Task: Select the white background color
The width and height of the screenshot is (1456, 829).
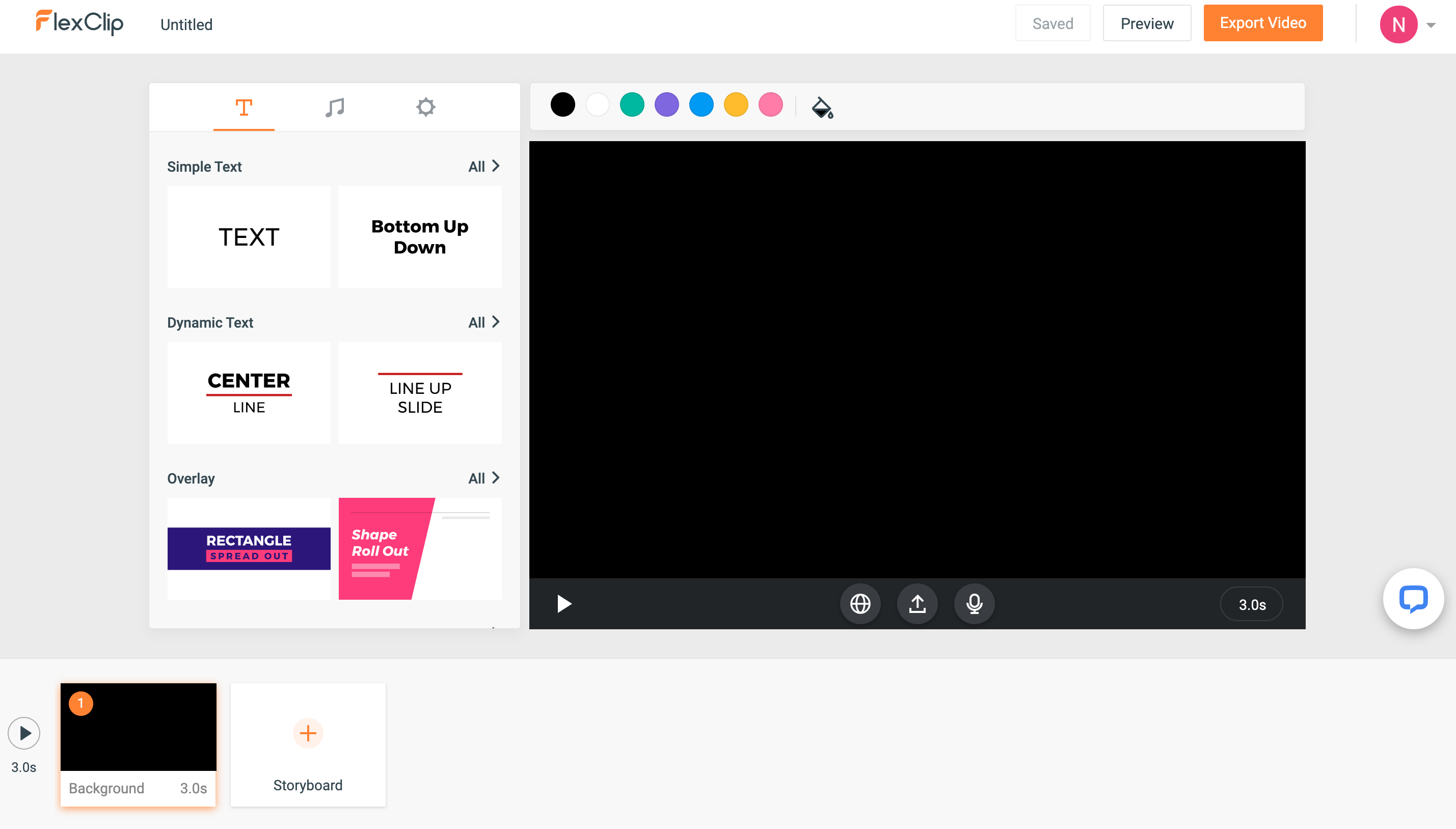Action: (x=597, y=105)
